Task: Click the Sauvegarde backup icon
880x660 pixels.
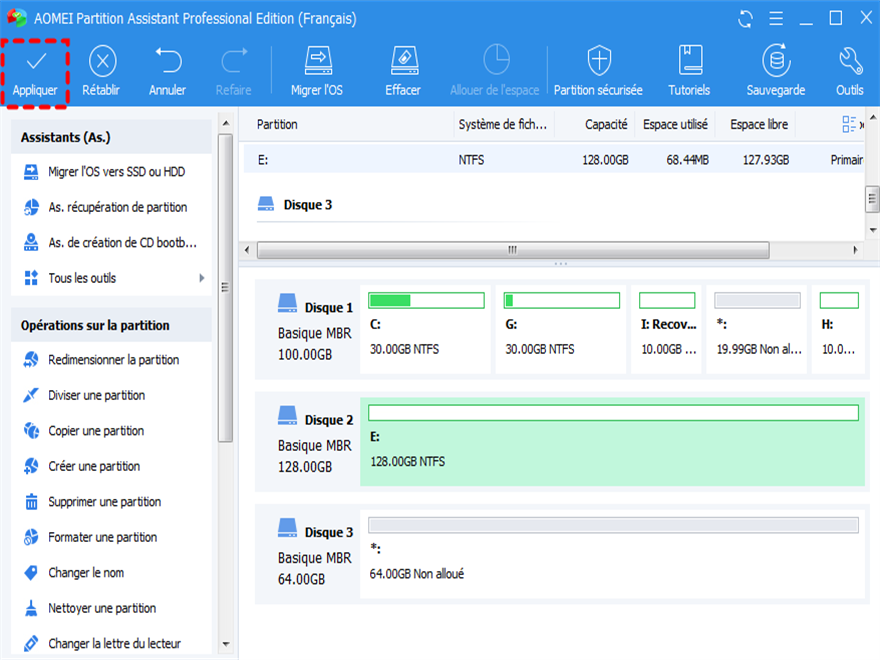Action: [775, 63]
